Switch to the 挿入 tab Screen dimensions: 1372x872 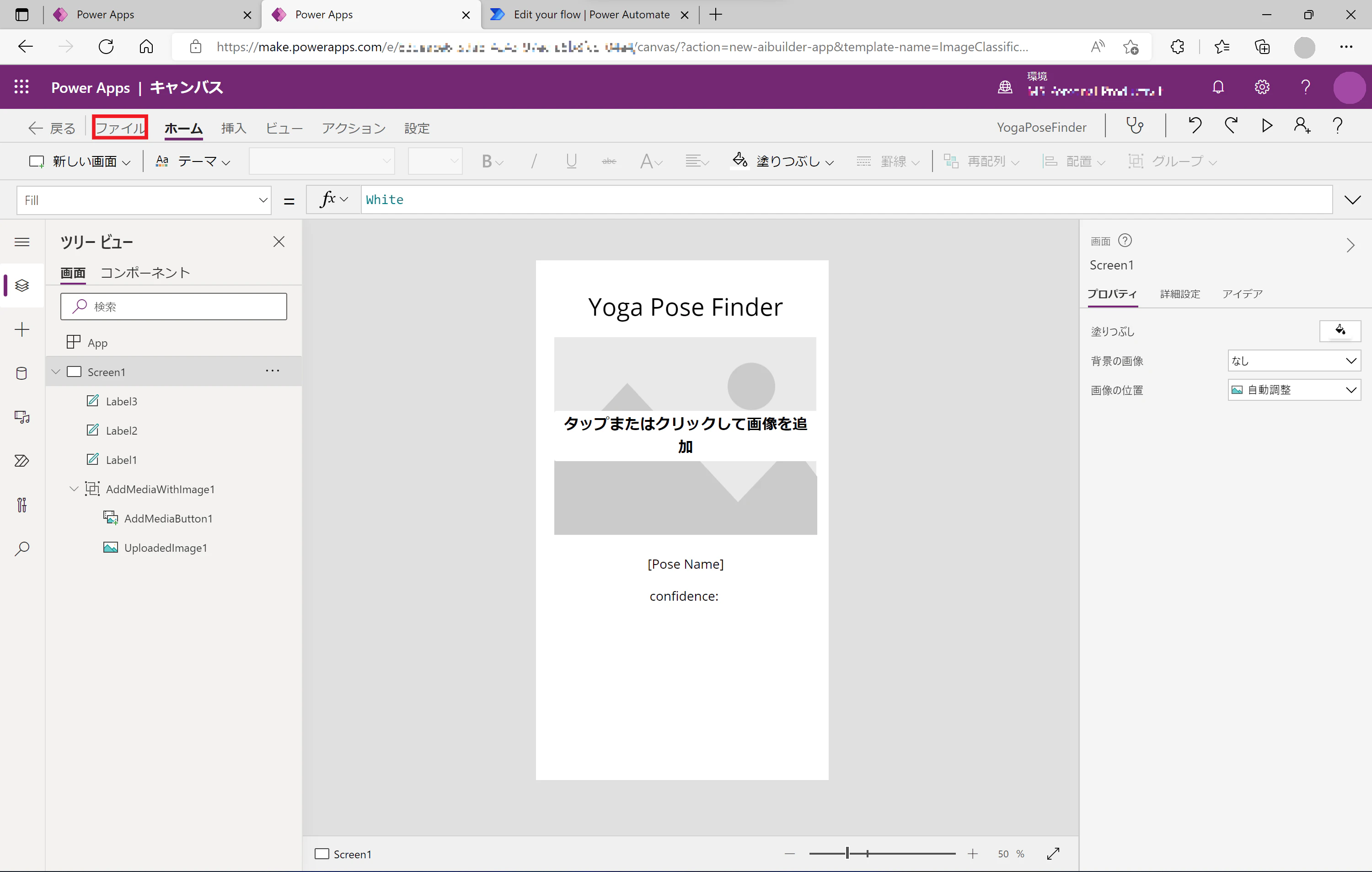[234, 128]
